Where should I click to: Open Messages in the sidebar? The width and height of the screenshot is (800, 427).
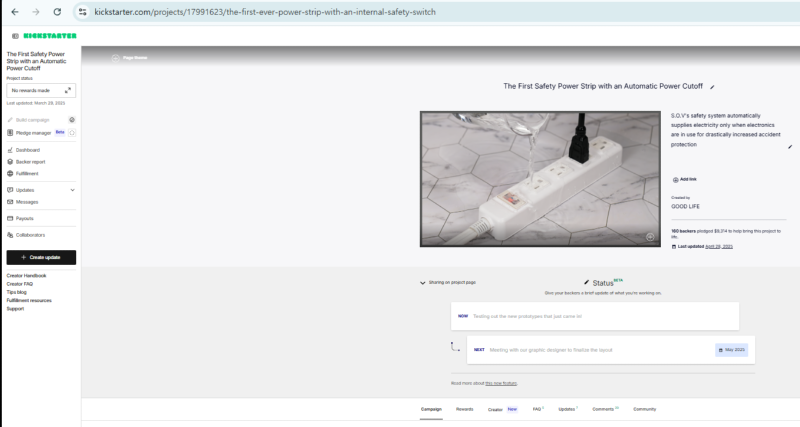[27, 201]
